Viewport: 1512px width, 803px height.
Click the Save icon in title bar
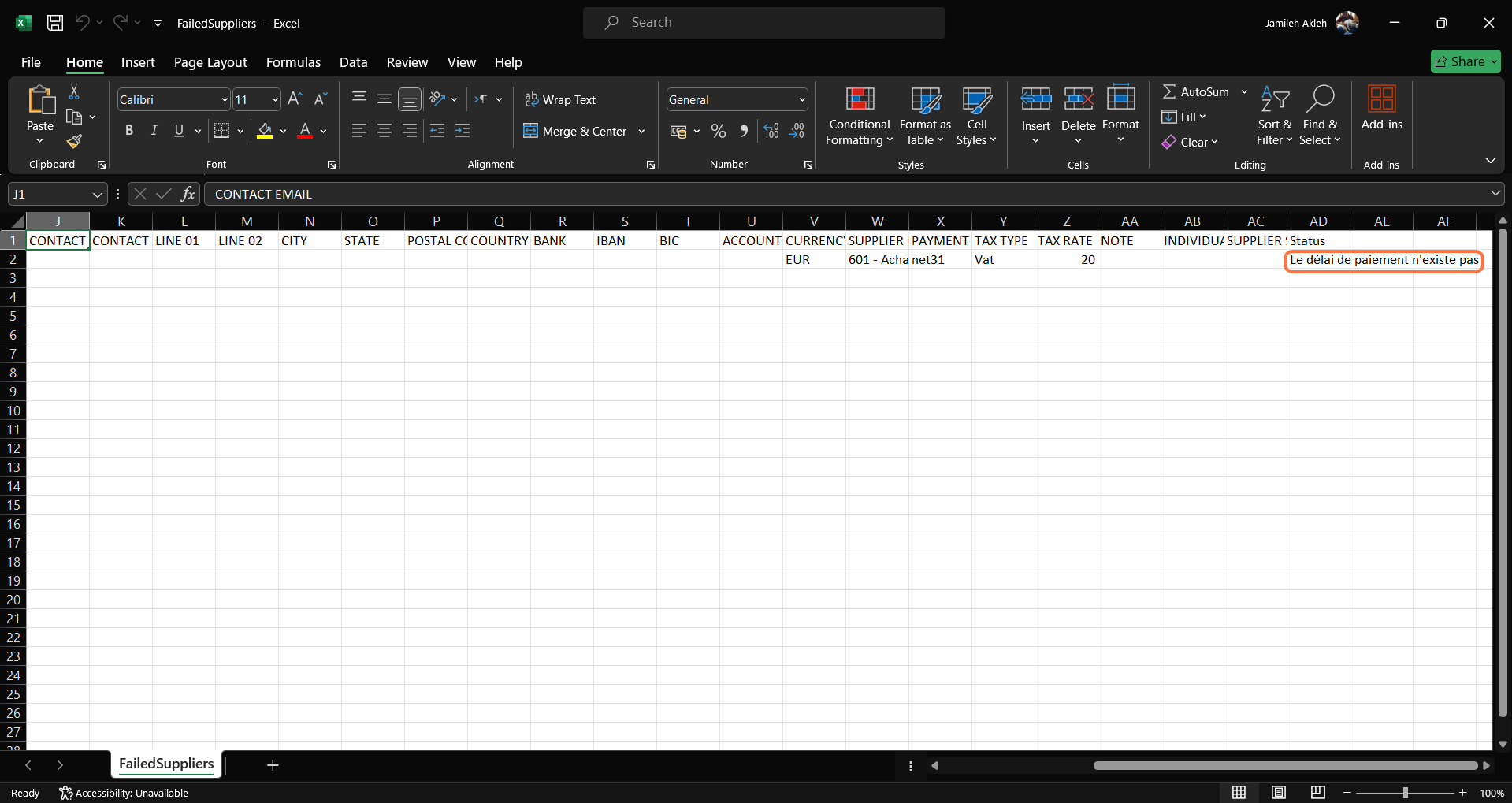click(55, 23)
